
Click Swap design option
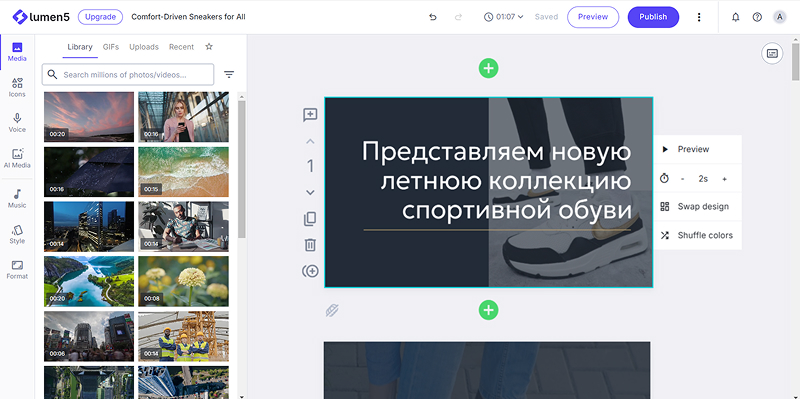[x=697, y=207]
